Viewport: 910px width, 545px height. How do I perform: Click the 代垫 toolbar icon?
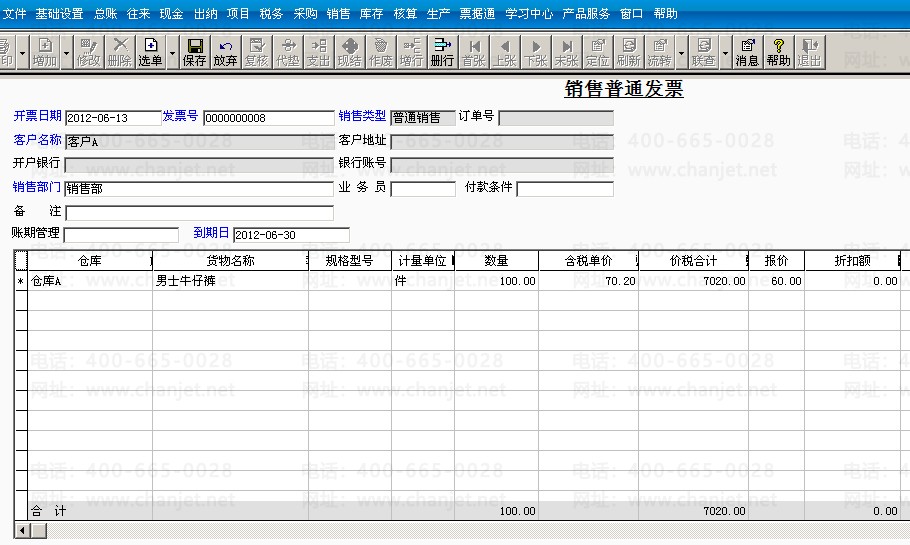click(x=287, y=52)
